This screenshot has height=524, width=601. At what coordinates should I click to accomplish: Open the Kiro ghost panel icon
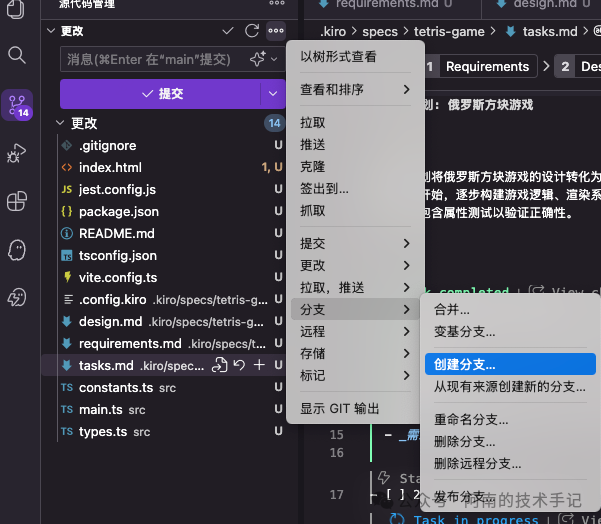pyautogui.click(x=17, y=250)
